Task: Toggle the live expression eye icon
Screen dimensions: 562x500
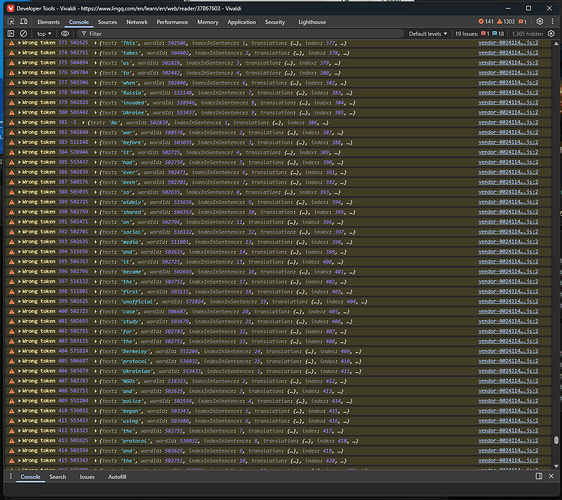Action: point(65,34)
